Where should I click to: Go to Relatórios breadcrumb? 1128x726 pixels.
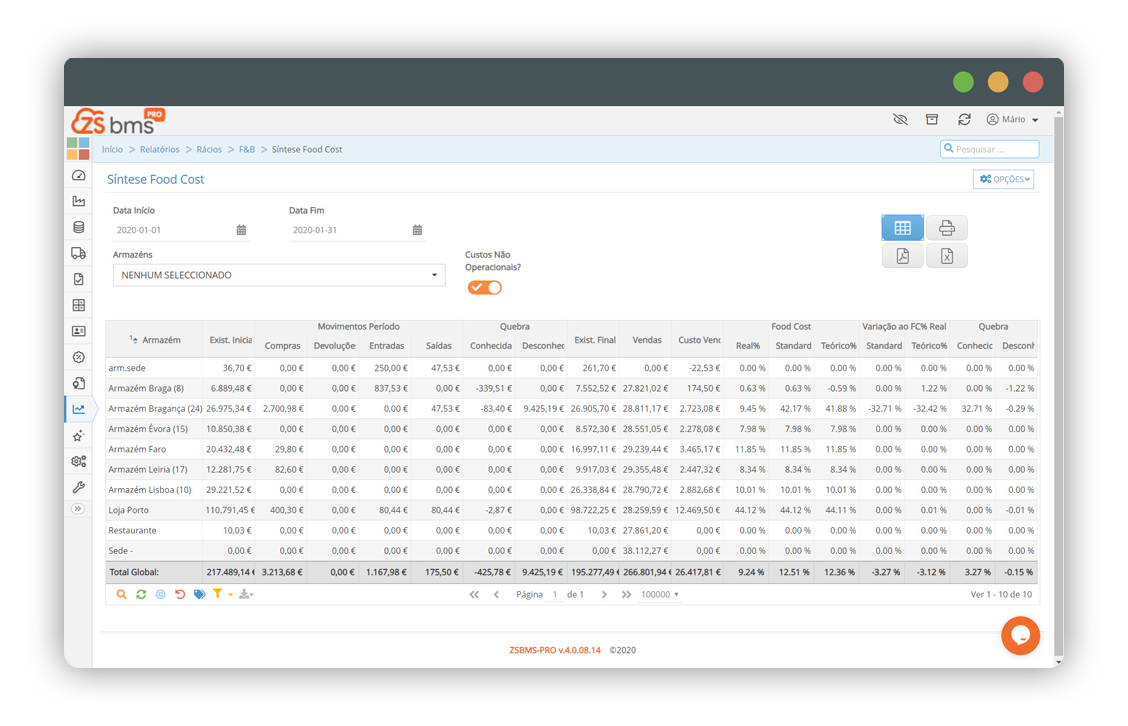[x=160, y=150]
